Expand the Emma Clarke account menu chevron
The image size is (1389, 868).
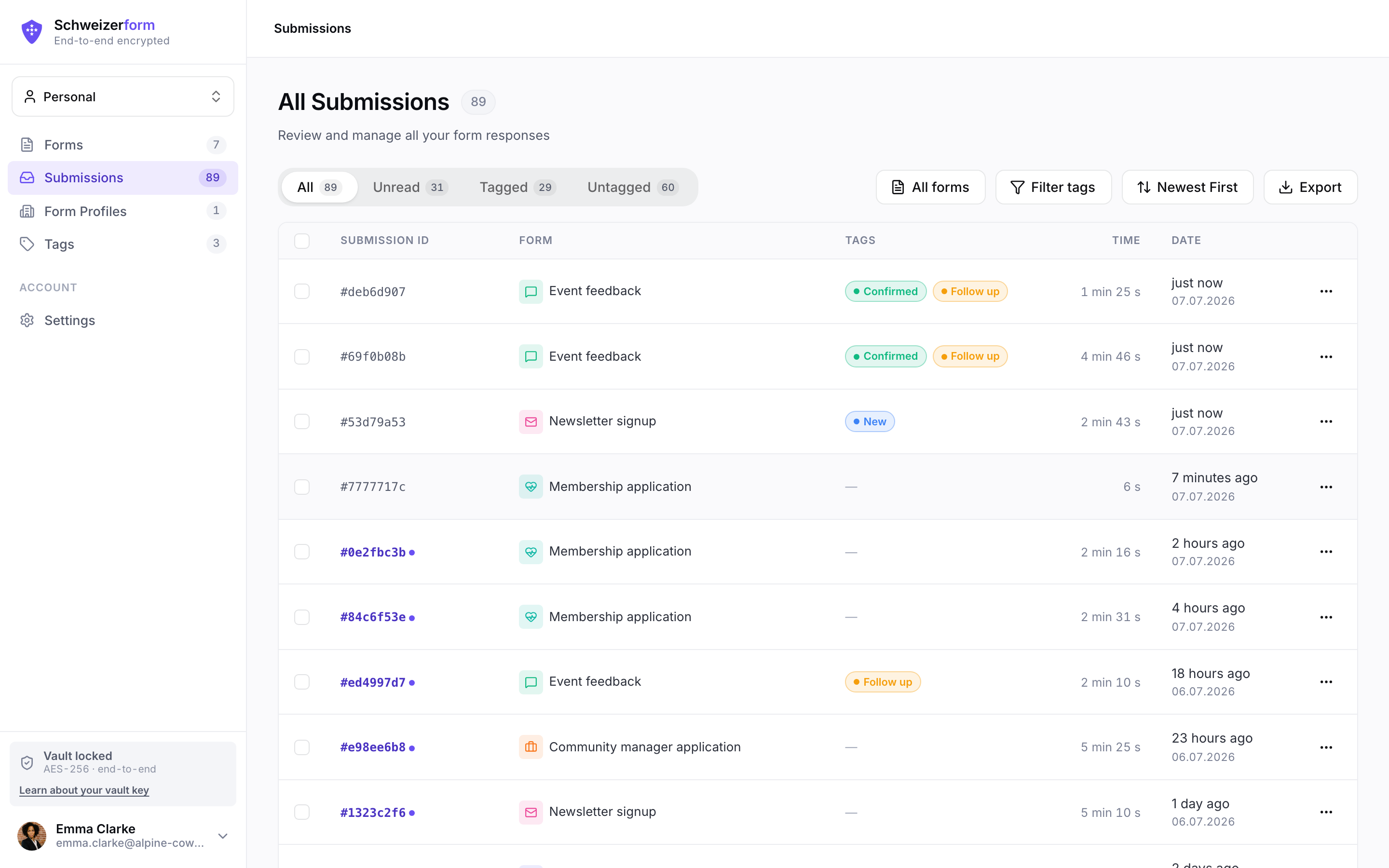click(x=223, y=836)
